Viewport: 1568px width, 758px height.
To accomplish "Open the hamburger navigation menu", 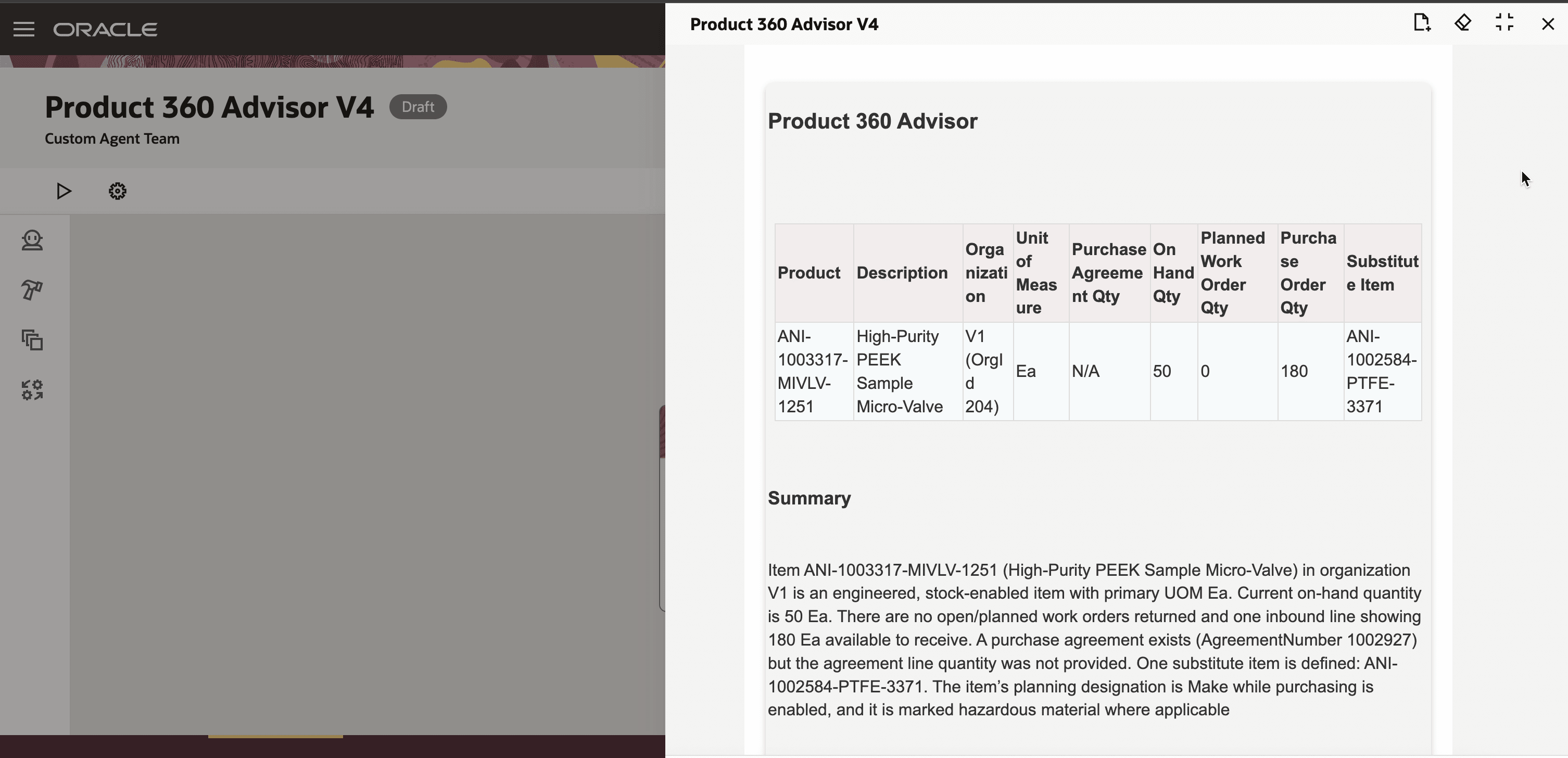I will [24, 29].
